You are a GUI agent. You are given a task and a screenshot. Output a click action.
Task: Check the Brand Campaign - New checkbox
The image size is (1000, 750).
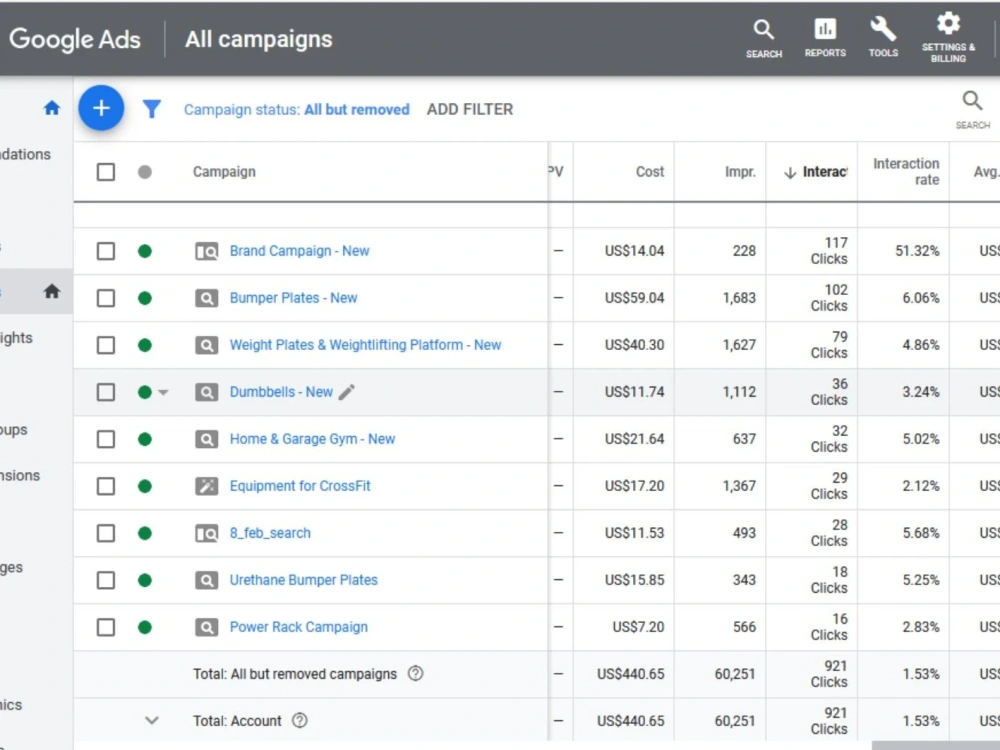(x=106, y=251)
